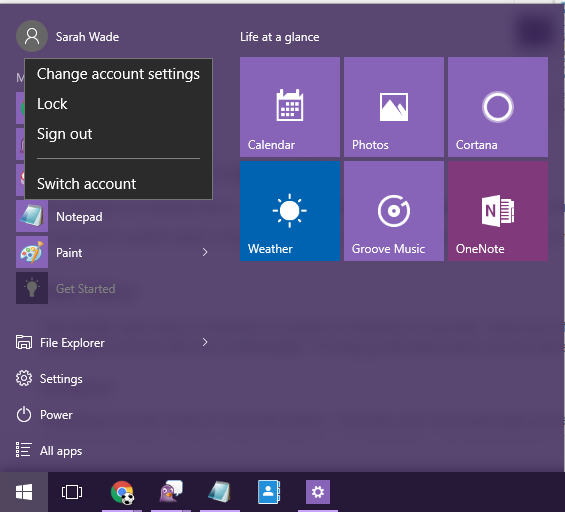Image resolution: width=565 pixels, height=512 pixels.
Task: Choose Lock from the account menu
Action: point(118,104)
